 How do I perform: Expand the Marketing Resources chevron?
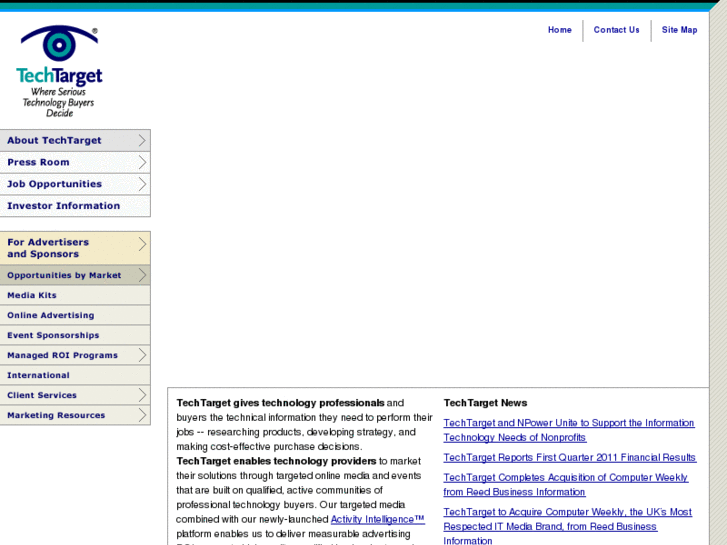point(142,415)
